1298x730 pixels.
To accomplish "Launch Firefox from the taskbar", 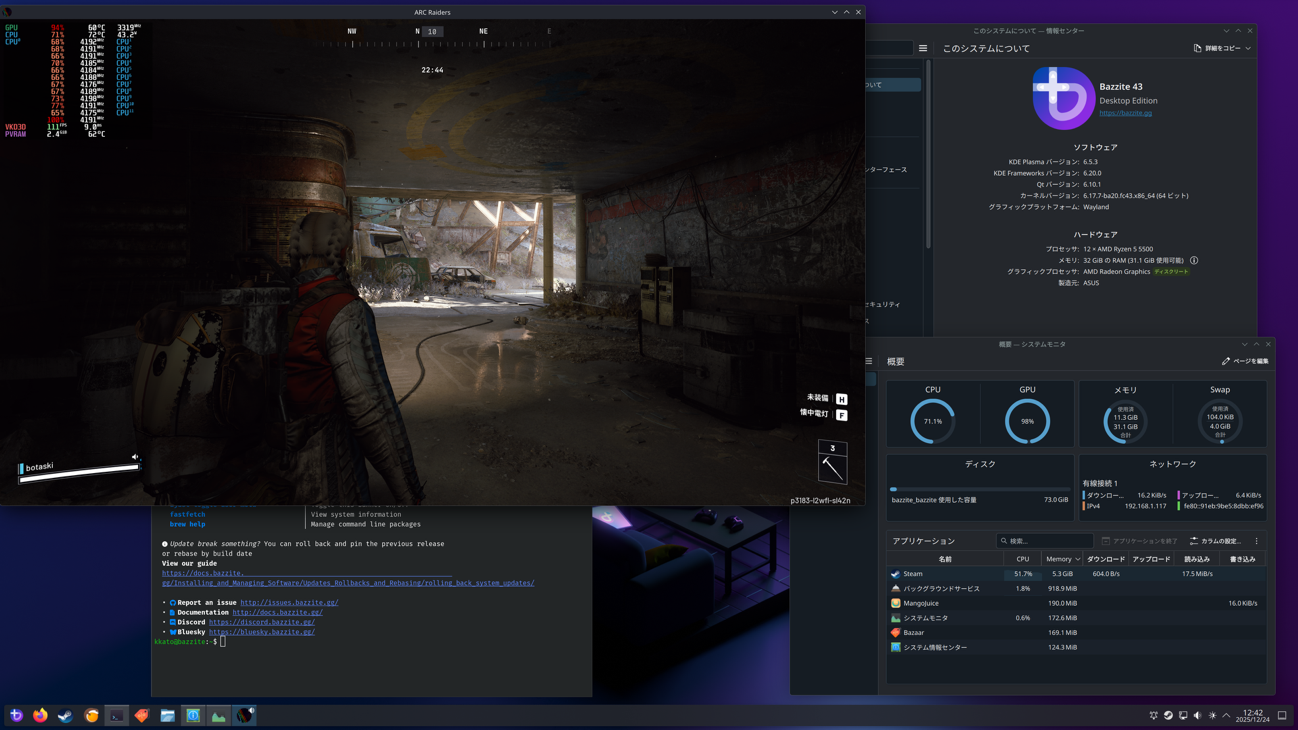I will [40, 716].
